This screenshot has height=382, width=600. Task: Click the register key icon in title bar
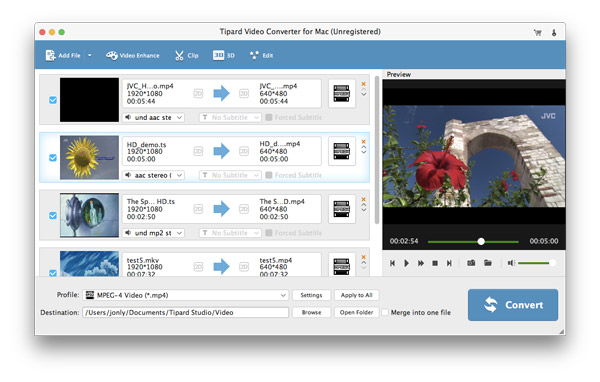pyautogui.click(x=554, y=33)
